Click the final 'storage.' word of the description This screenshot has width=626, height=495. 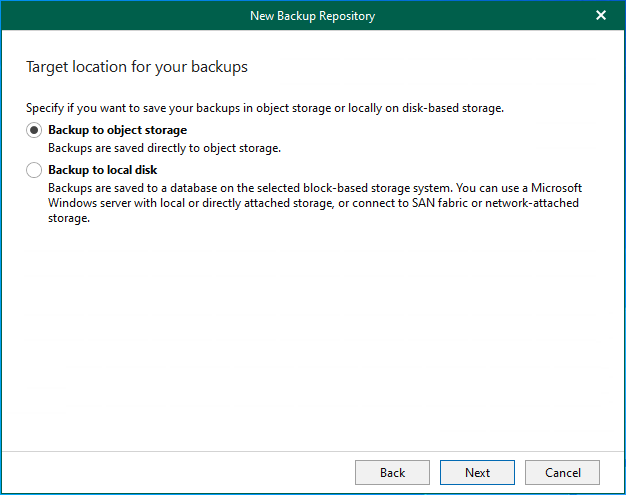click(x=69, y=218)
